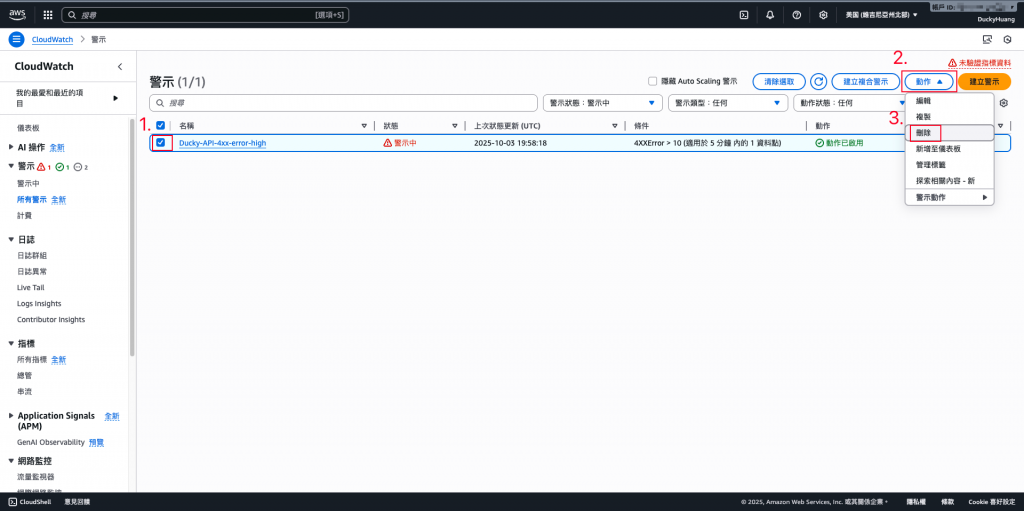The image size is (1024, 511).
Task: Click the search magnifier in alarm filter
Action: click(x=160, y=103)
